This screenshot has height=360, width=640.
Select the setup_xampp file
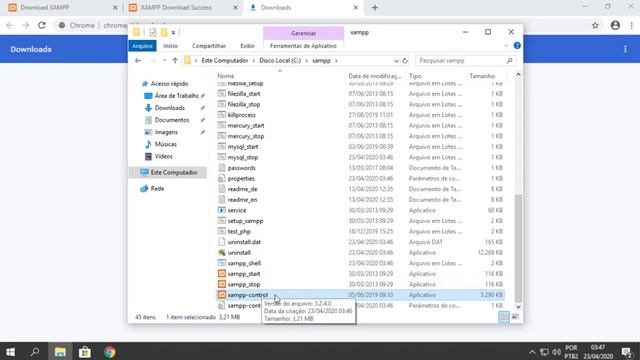tap(245, 221)
